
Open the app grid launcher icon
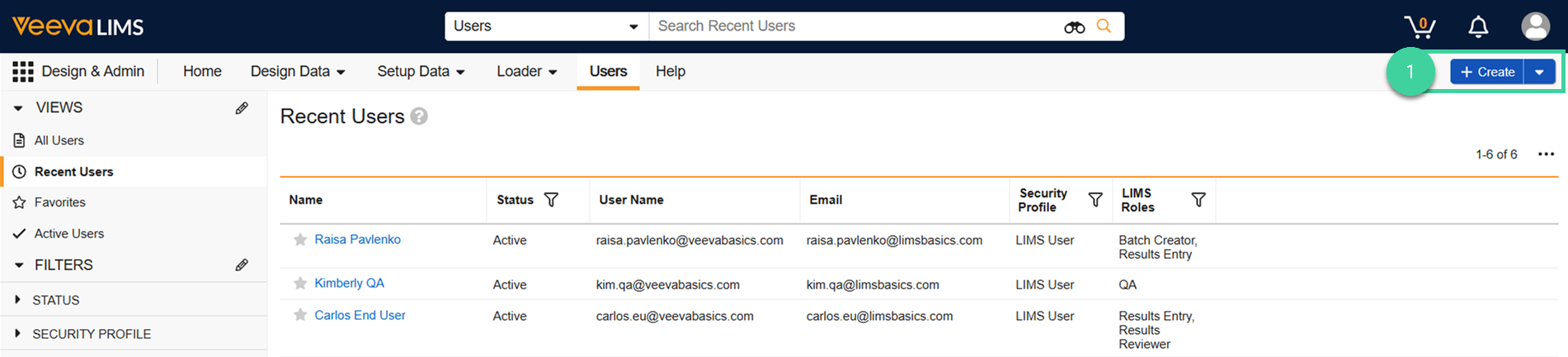click(22, 72)
